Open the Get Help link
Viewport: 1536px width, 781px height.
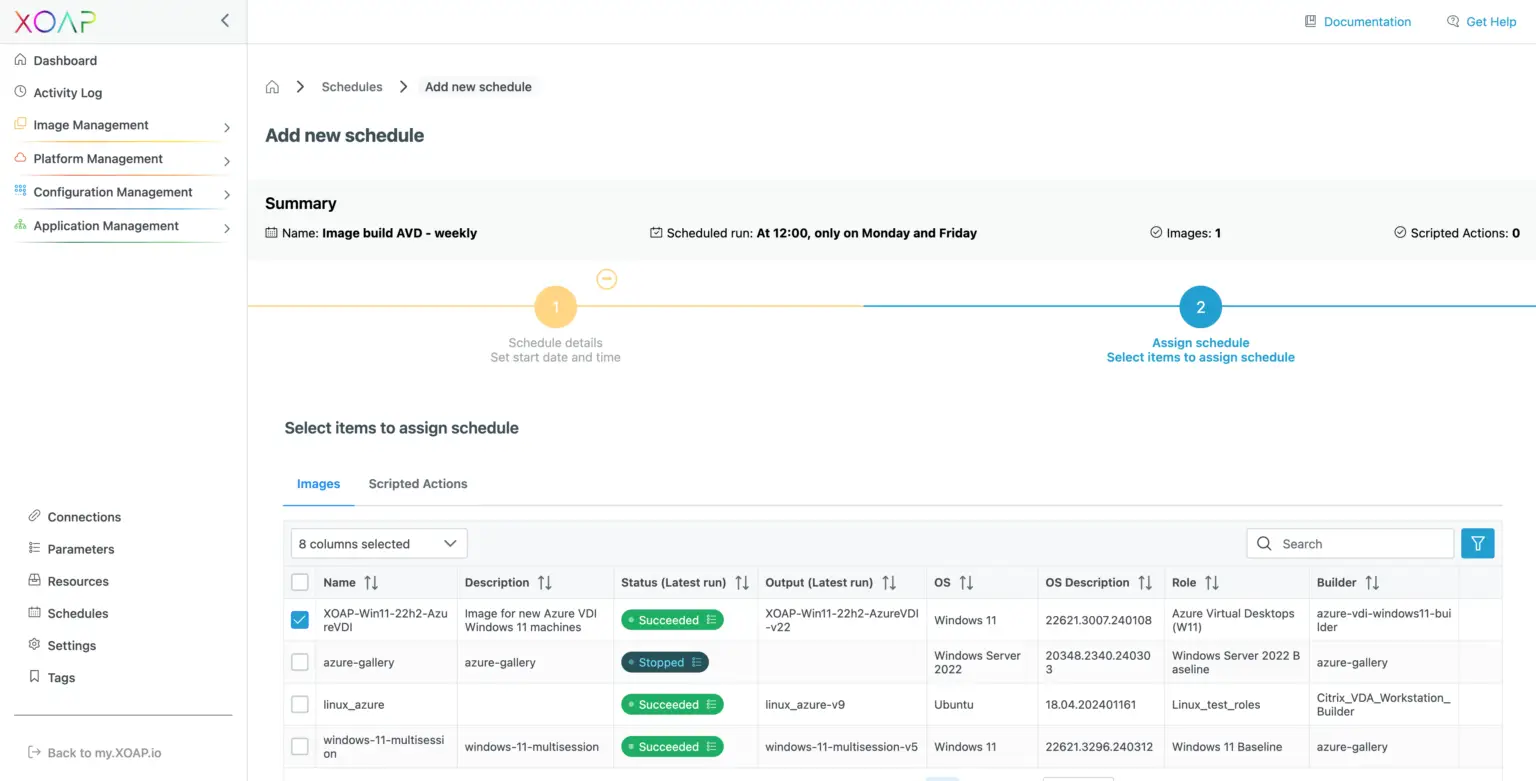(x=1491, y=21)
